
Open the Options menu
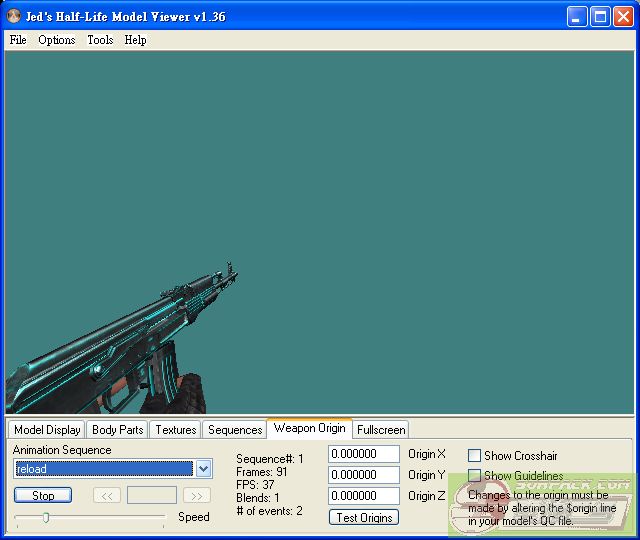57,40
